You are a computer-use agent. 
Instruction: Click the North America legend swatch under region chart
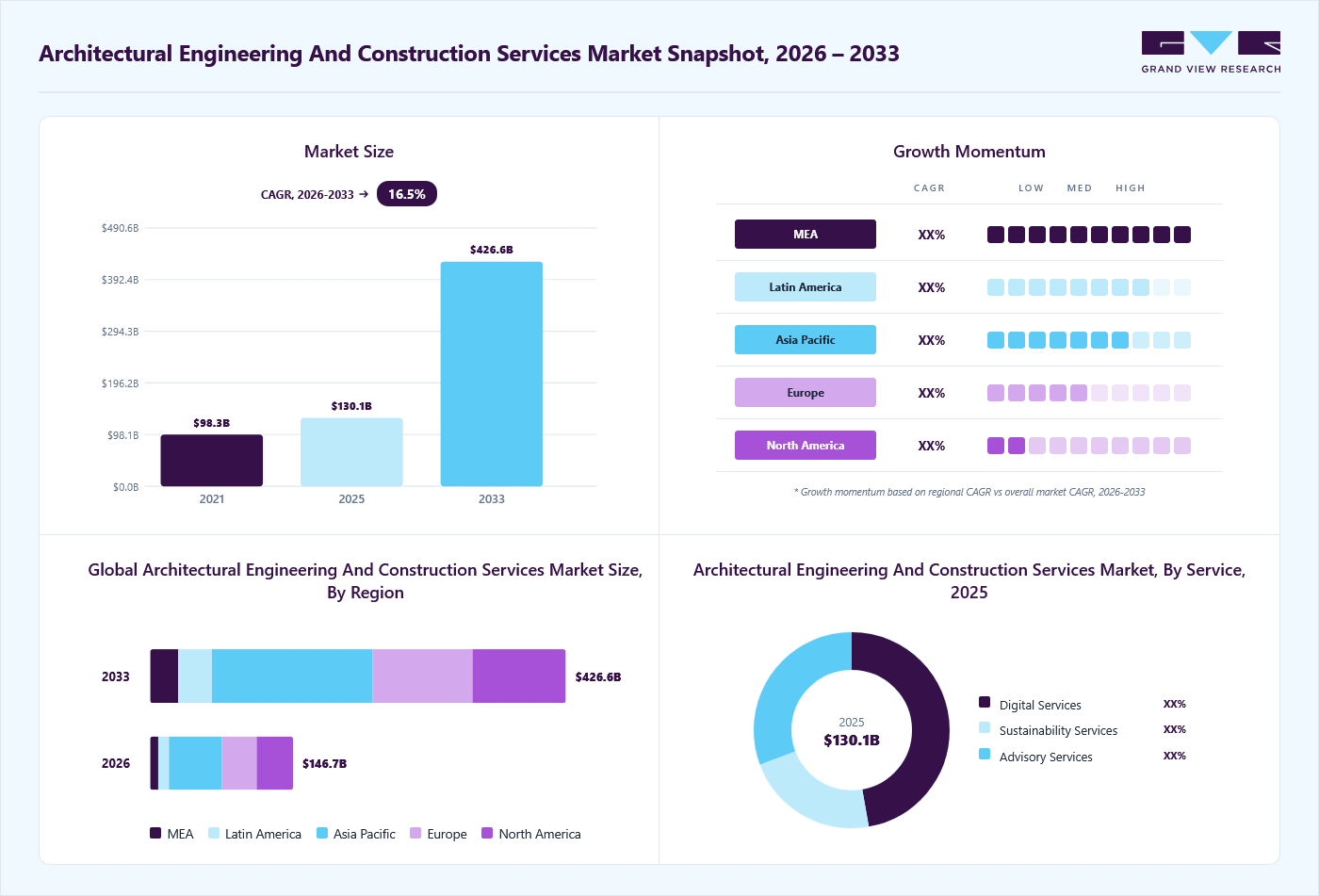click(x=487, y=833)
